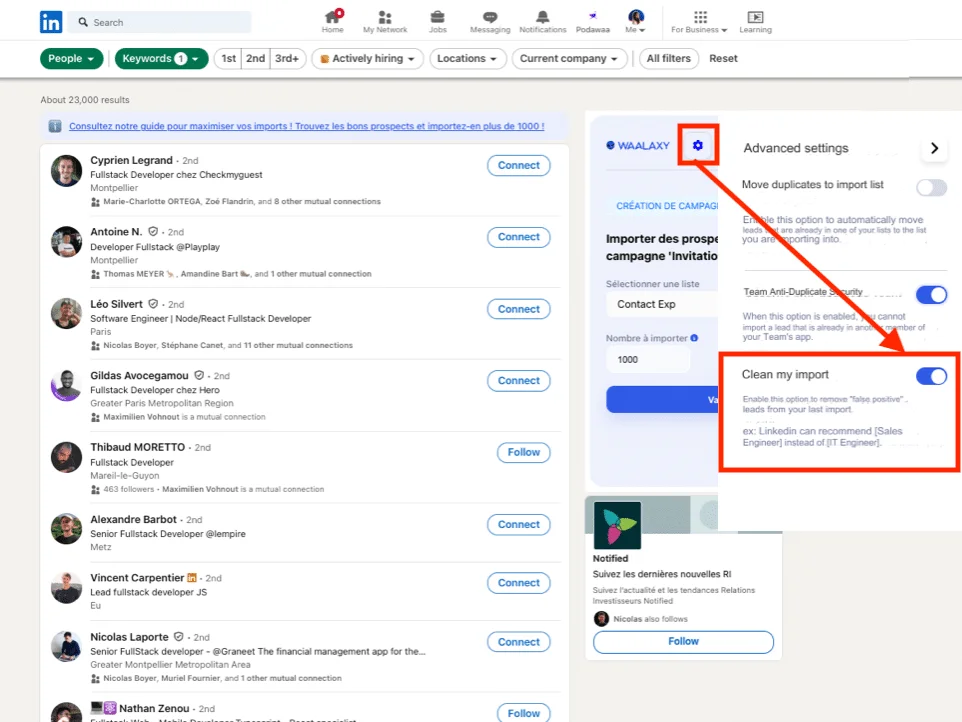Open Thibaud MORETTO's profile photo
The width and height of the screenshot is (962, 722).
point(66,457)
